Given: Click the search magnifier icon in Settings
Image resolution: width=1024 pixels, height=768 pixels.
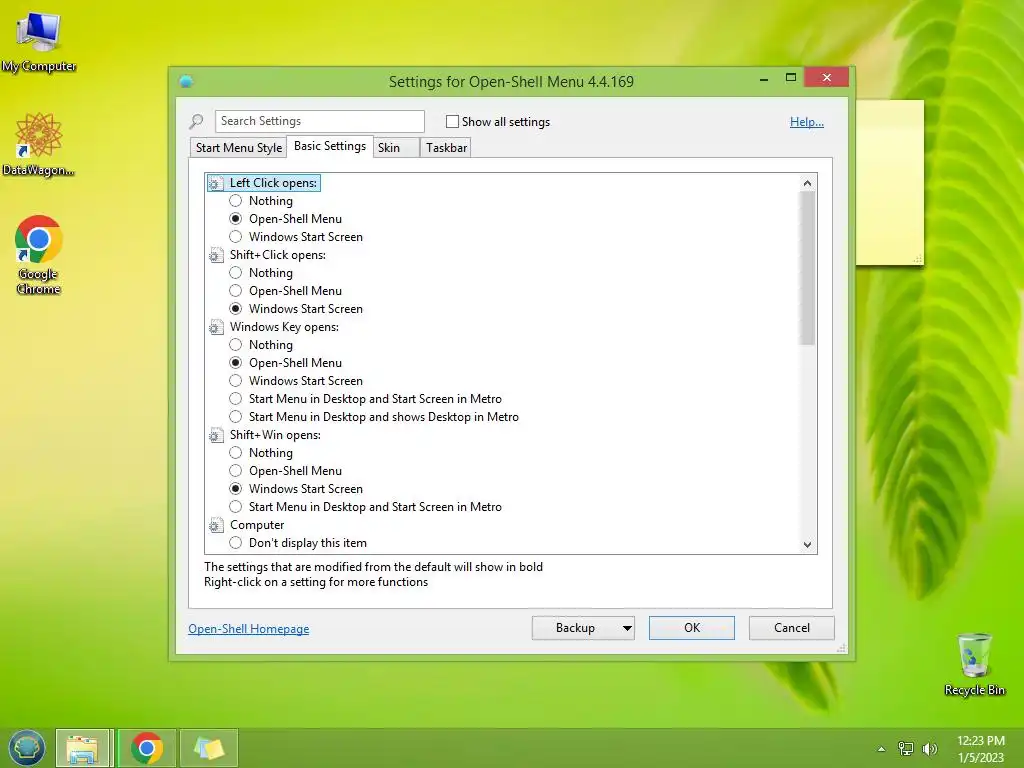Looking at the screenshot, I should coord(197,121).
